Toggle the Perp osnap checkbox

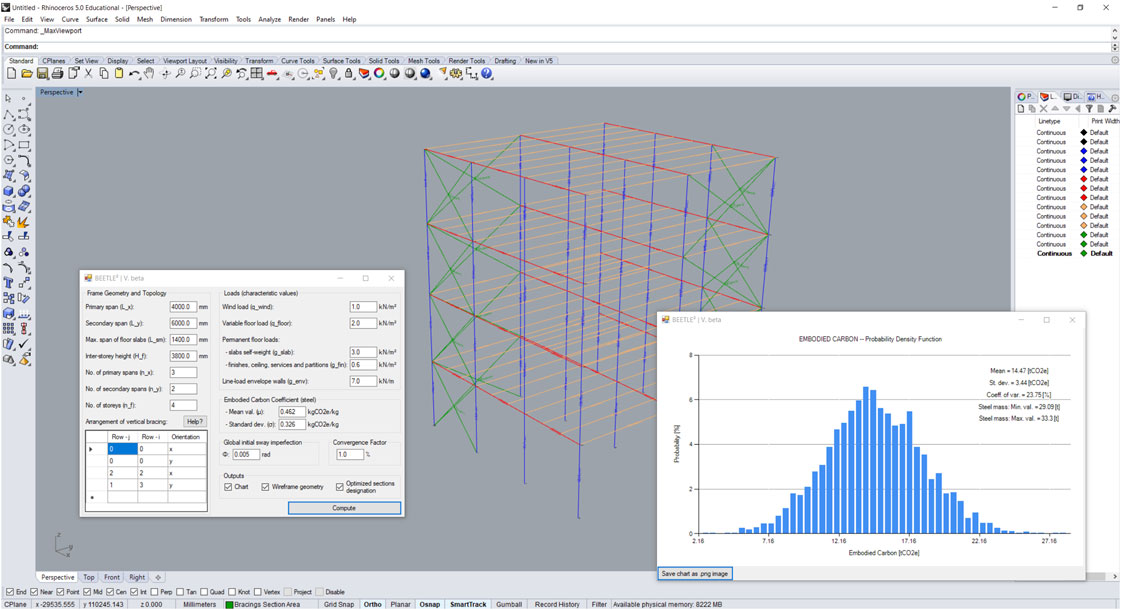coord(155,592)
